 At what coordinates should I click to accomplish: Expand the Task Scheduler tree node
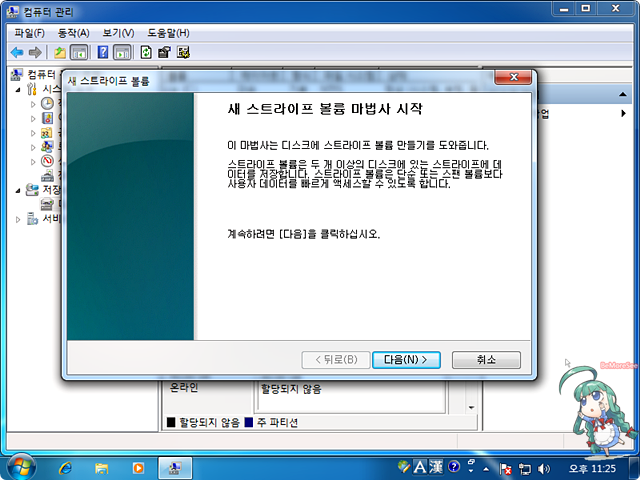pyautogui.click(x=33, y=103)
